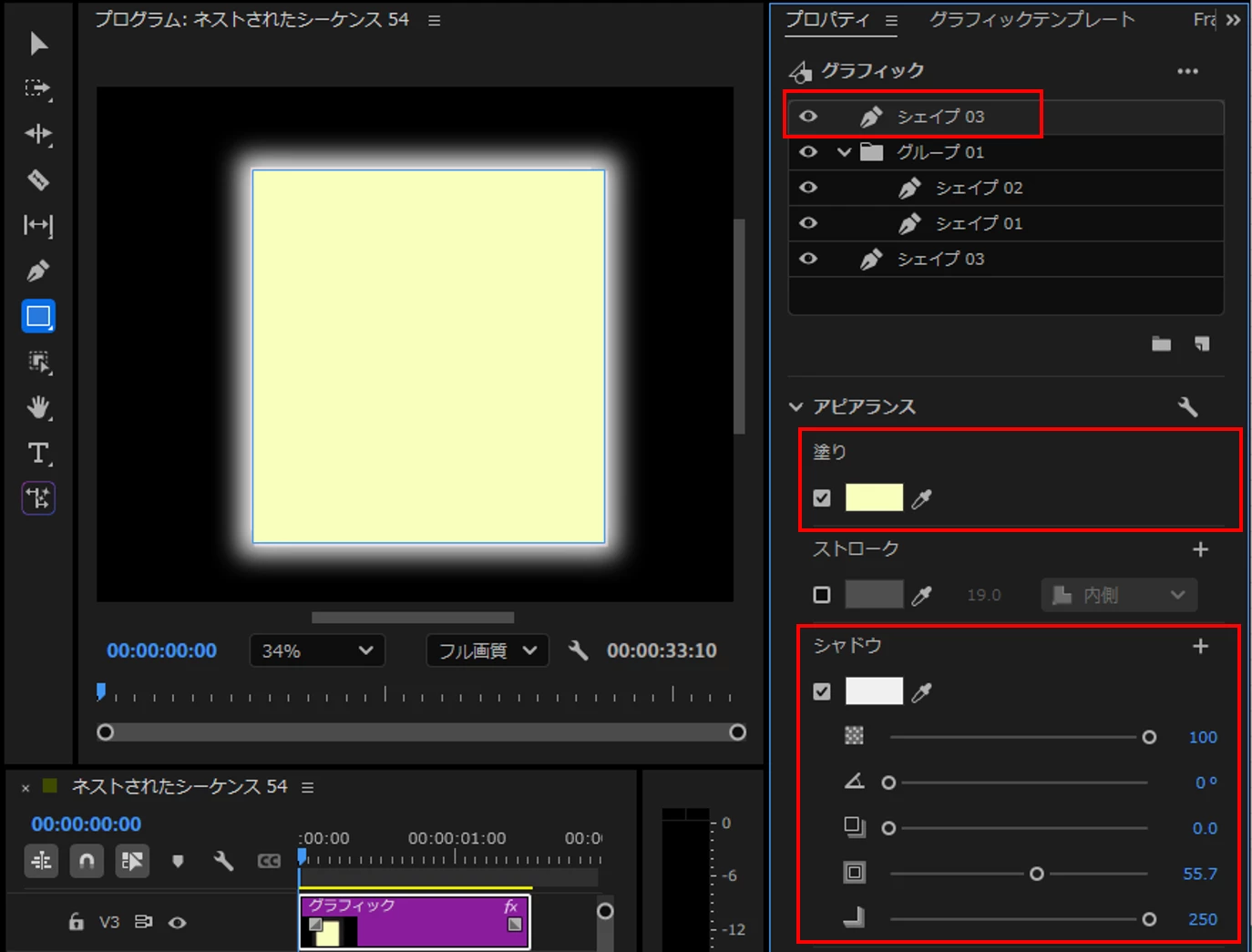Image resolution: width=1252 pixels, height=952 pixels.
Task: Click the timeline captions CC icon
Action: [x=269, y=861]
